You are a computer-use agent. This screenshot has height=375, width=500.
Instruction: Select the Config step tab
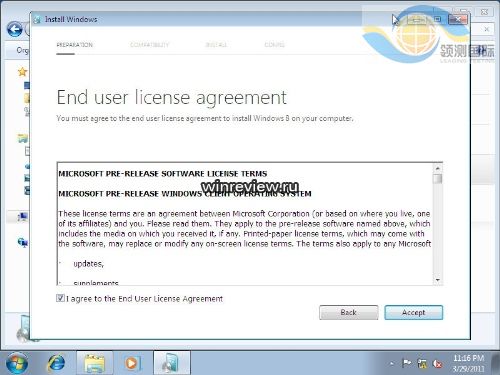[x=274, y=45]
